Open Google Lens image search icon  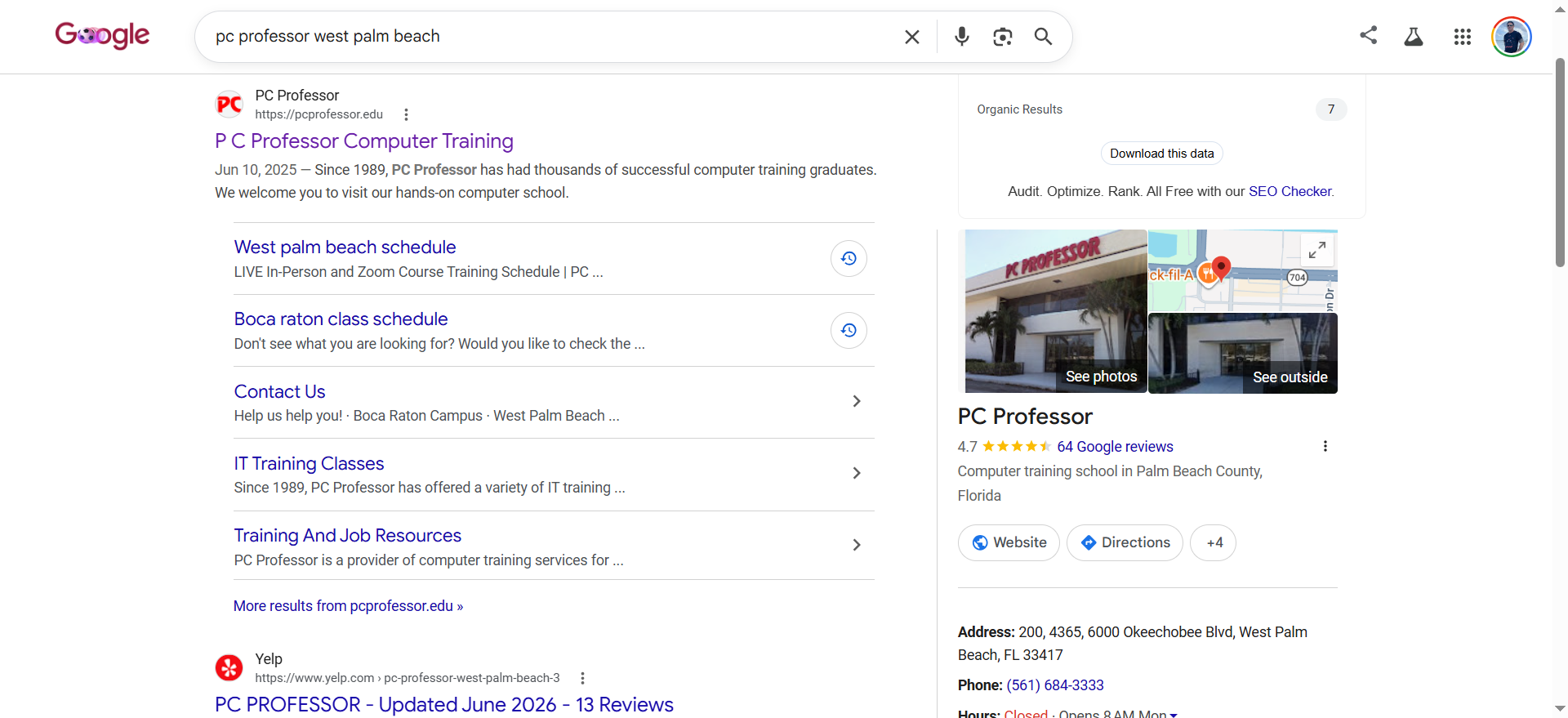coord(1003,37)
